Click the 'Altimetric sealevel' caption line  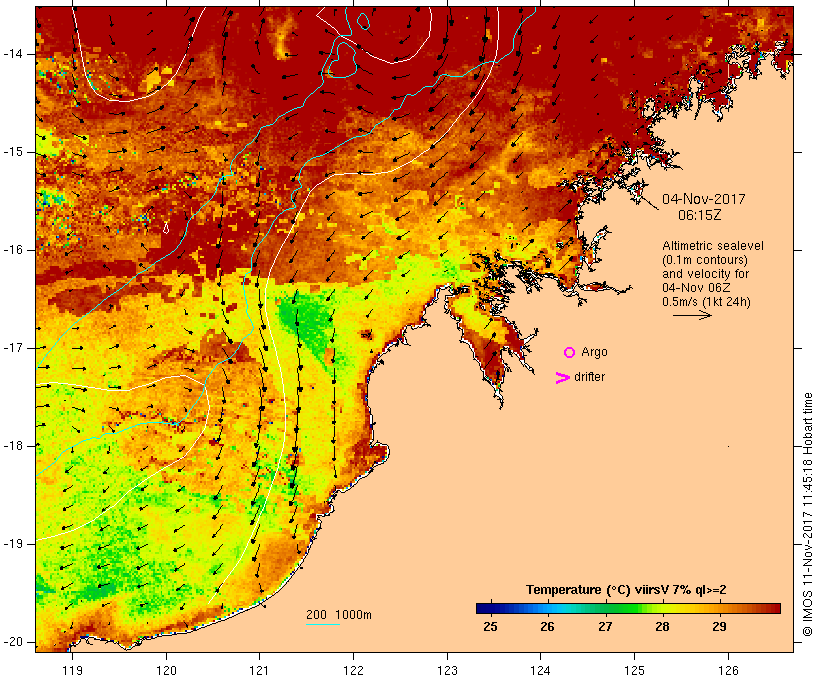[x=713, y=246]
